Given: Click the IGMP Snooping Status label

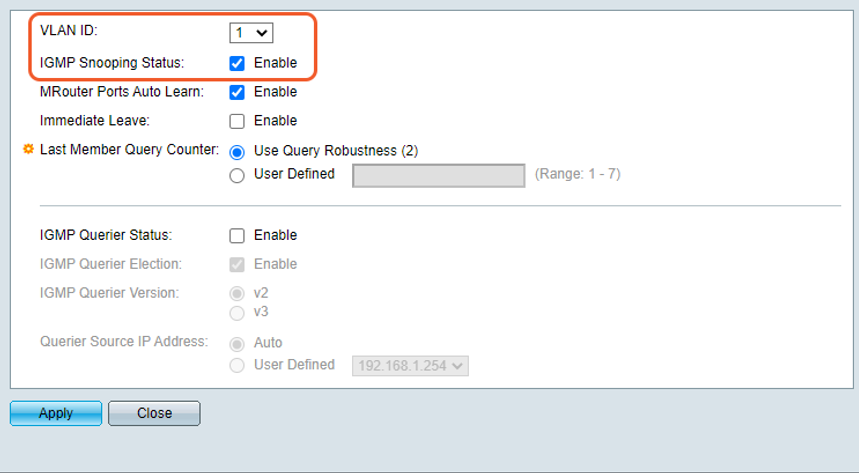Looking at the screenshot, I should click(112, 62).
